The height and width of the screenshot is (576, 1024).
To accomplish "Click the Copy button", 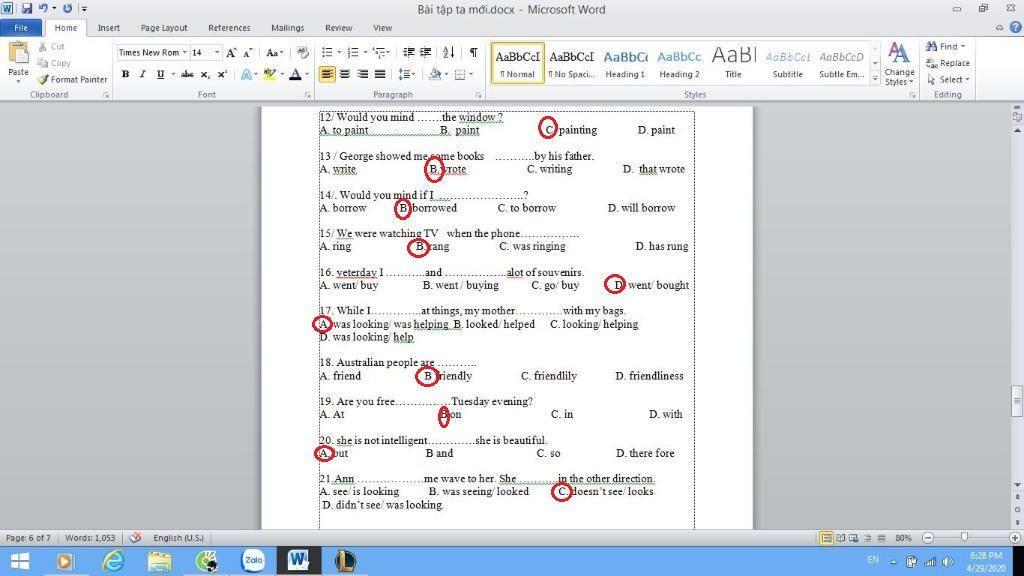I will [54, 63].
